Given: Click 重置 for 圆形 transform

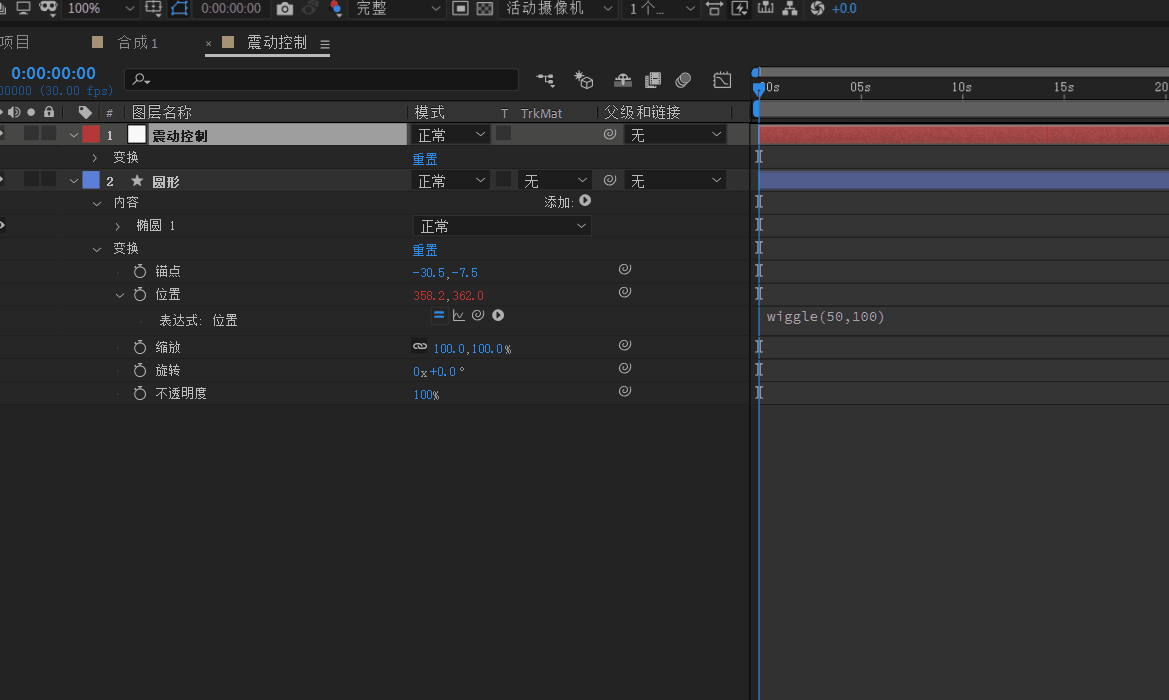Looking at the screenshot, I should [x=425, y=250].
